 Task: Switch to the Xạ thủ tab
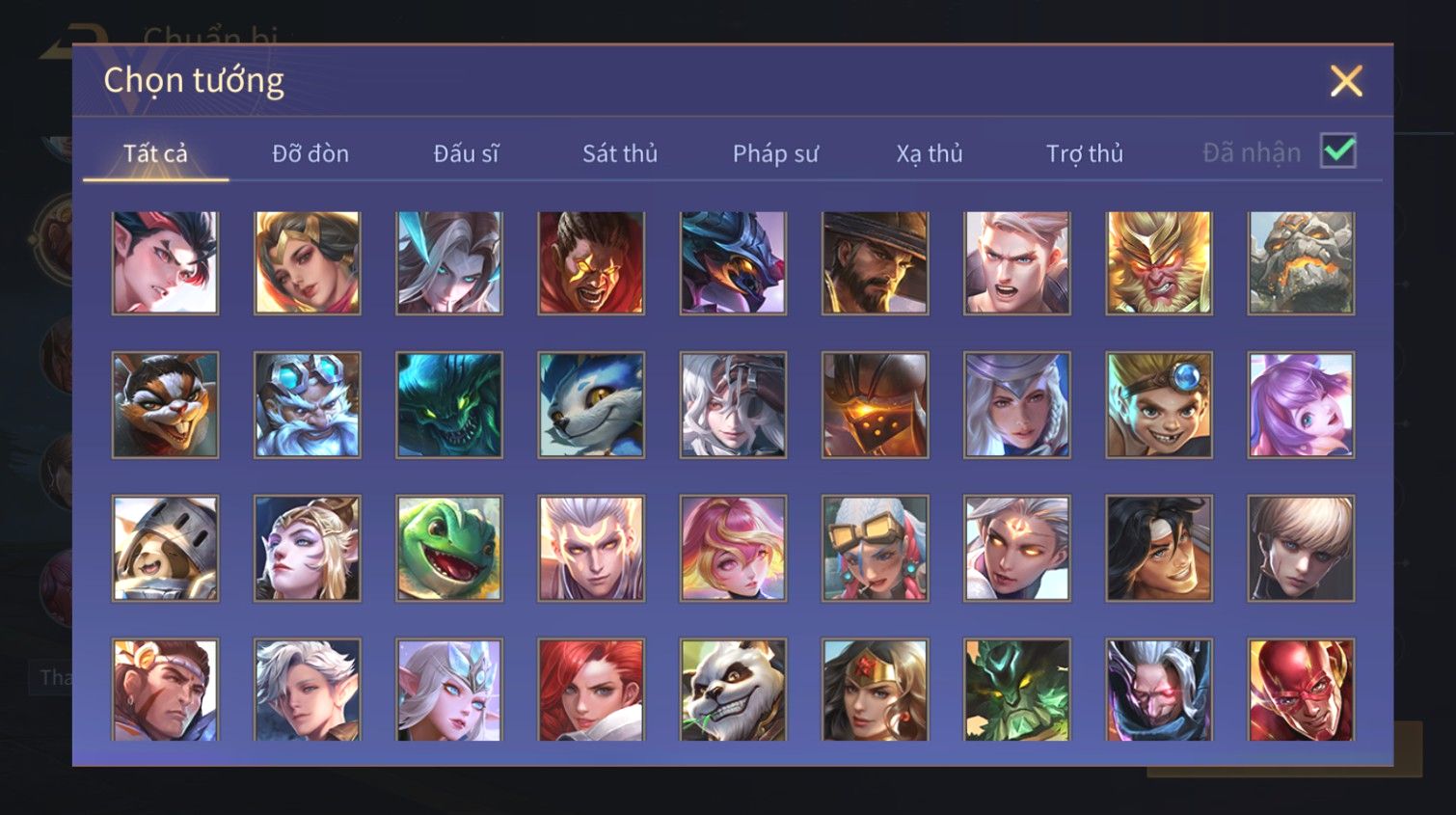(930, 153)
